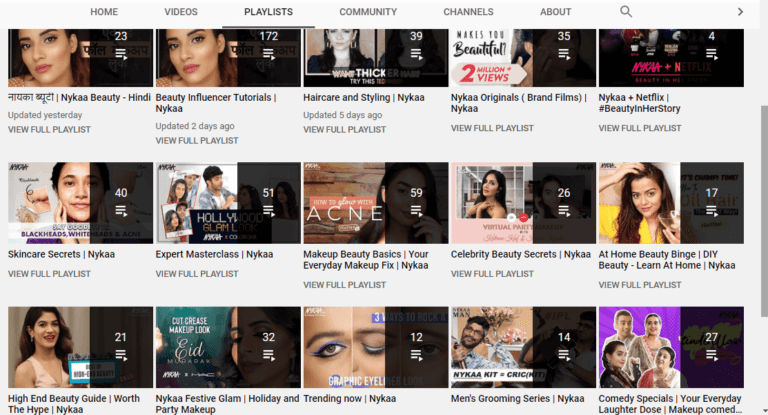Open Nykaa + Netflix #BeautyInHerStory title
This screenshot has height=415, width=768.
[639, 103]
